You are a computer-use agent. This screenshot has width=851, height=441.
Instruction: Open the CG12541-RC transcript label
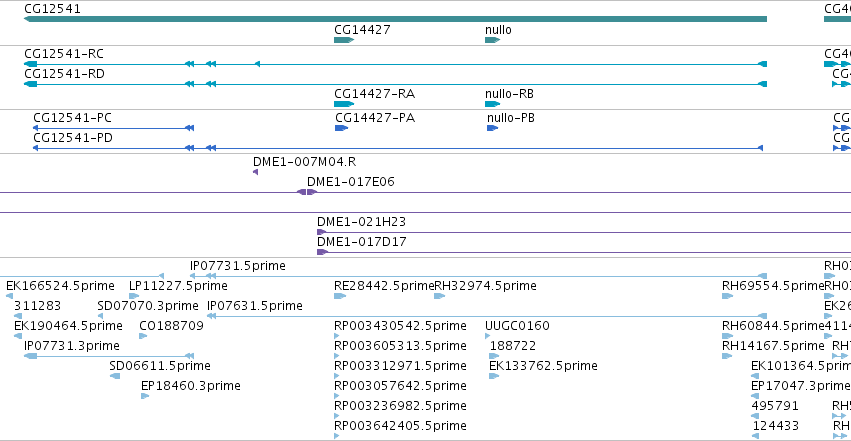coord(64,54)
